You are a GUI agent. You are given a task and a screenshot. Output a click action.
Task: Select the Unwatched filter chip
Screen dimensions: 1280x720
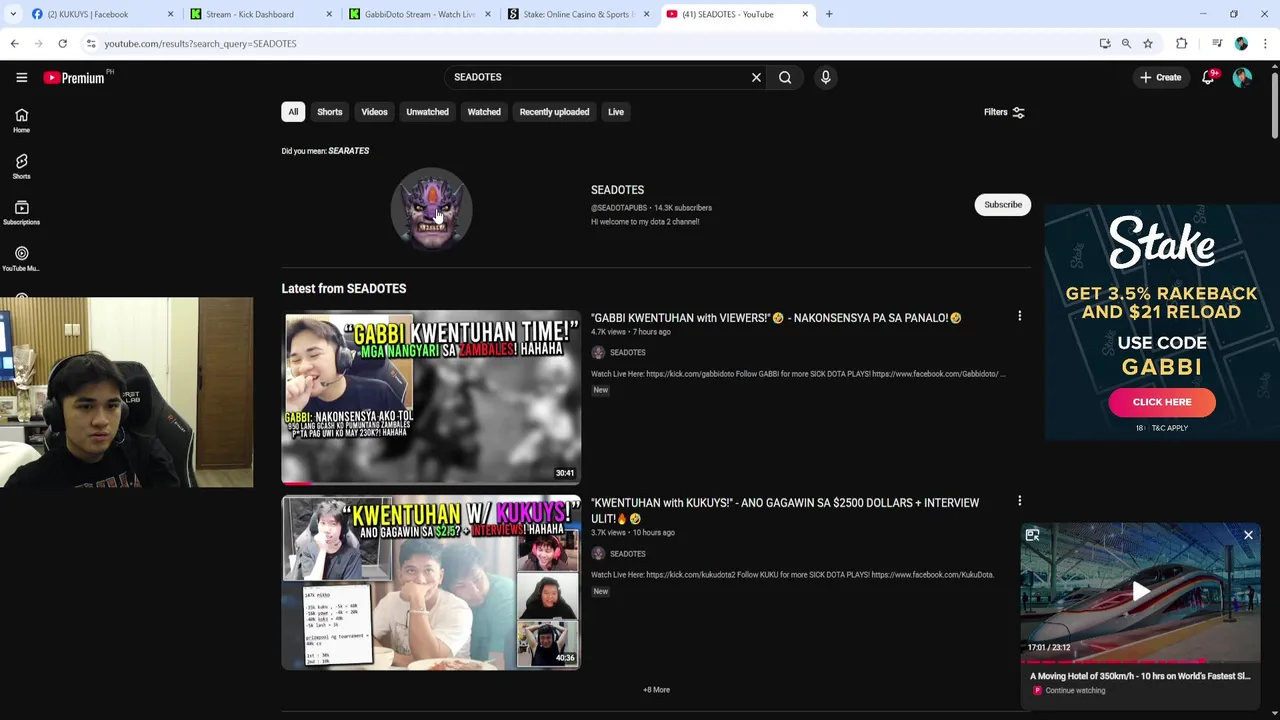[427, 112]
